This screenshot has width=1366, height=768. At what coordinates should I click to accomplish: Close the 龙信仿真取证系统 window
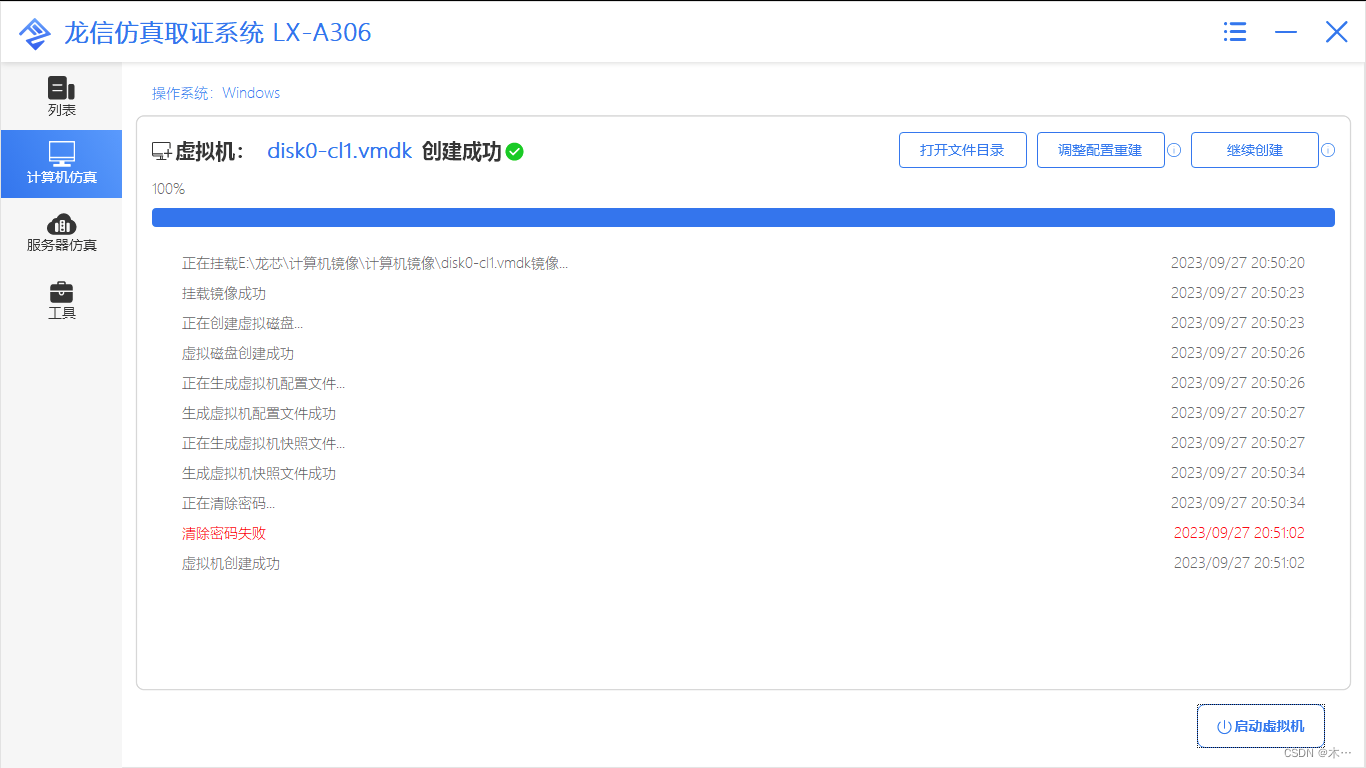point(1337,32)
